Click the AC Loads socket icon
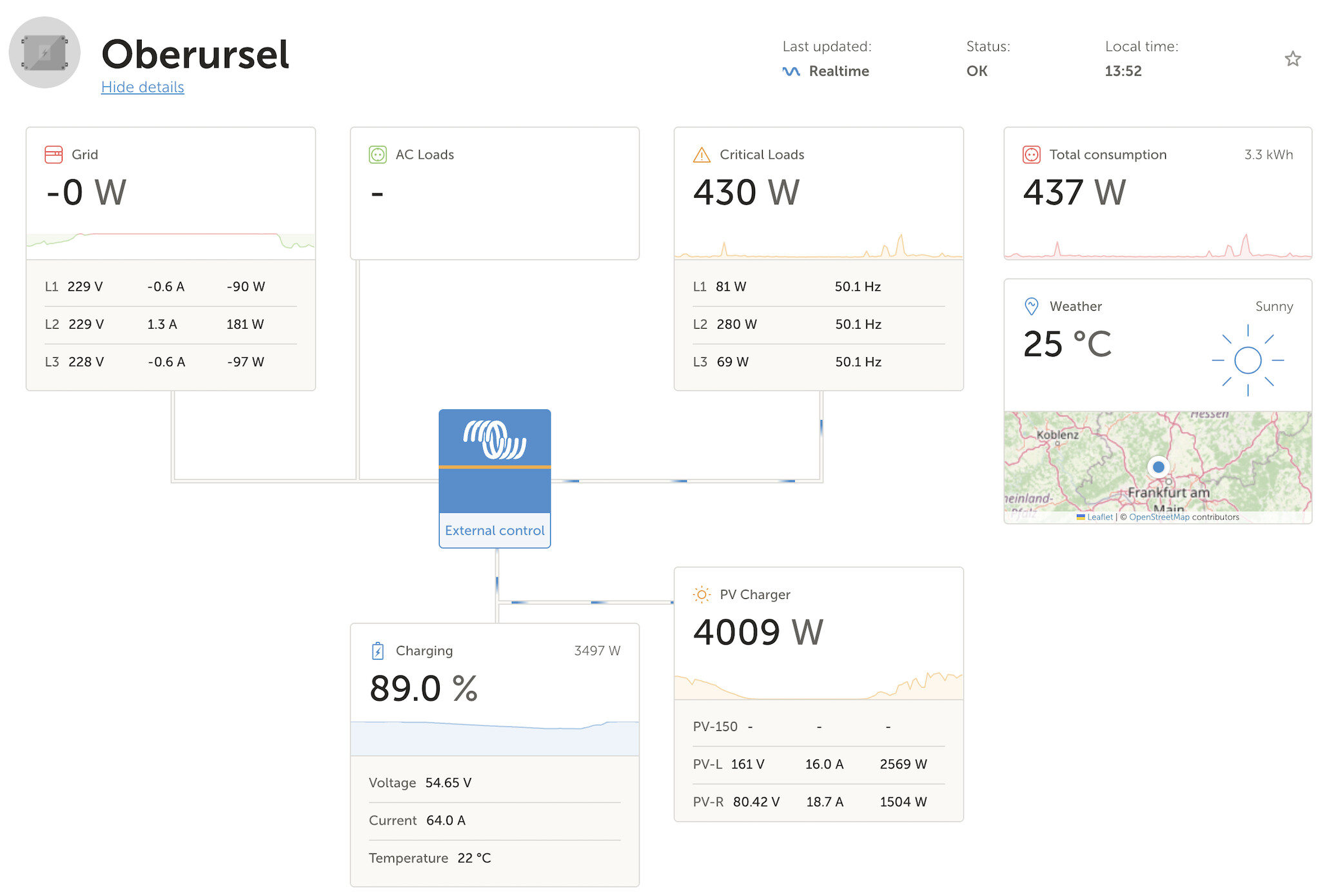 [378, 155]
